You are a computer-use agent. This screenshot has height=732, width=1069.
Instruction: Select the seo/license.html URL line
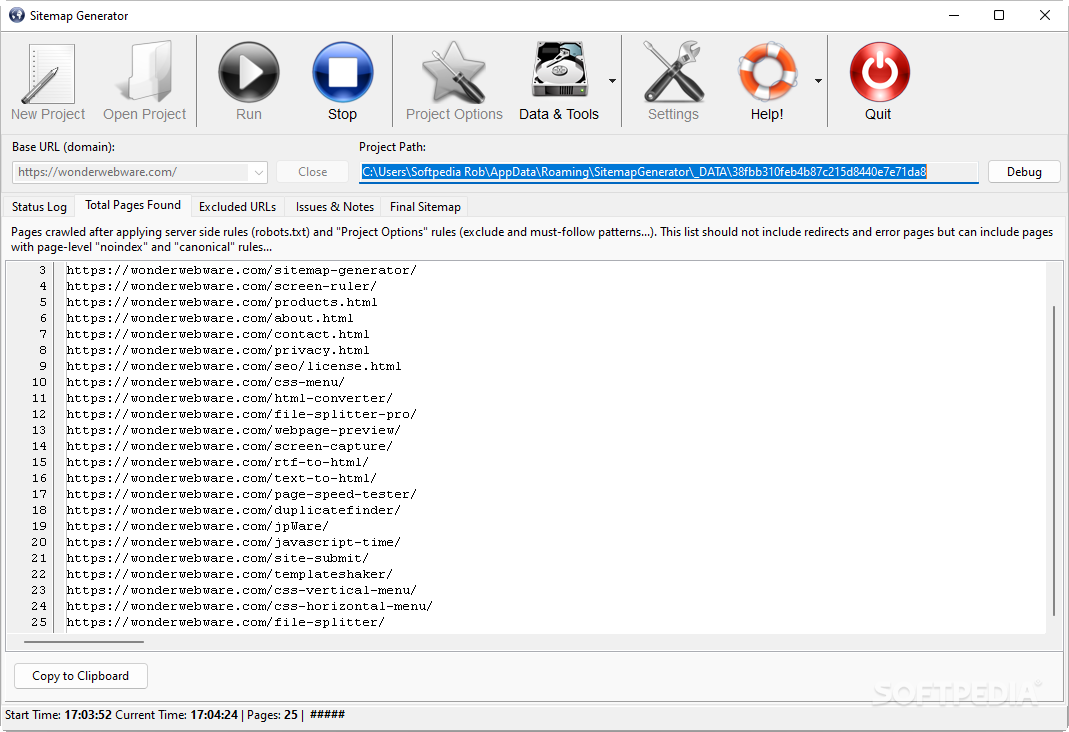click(x=234, y=367)
